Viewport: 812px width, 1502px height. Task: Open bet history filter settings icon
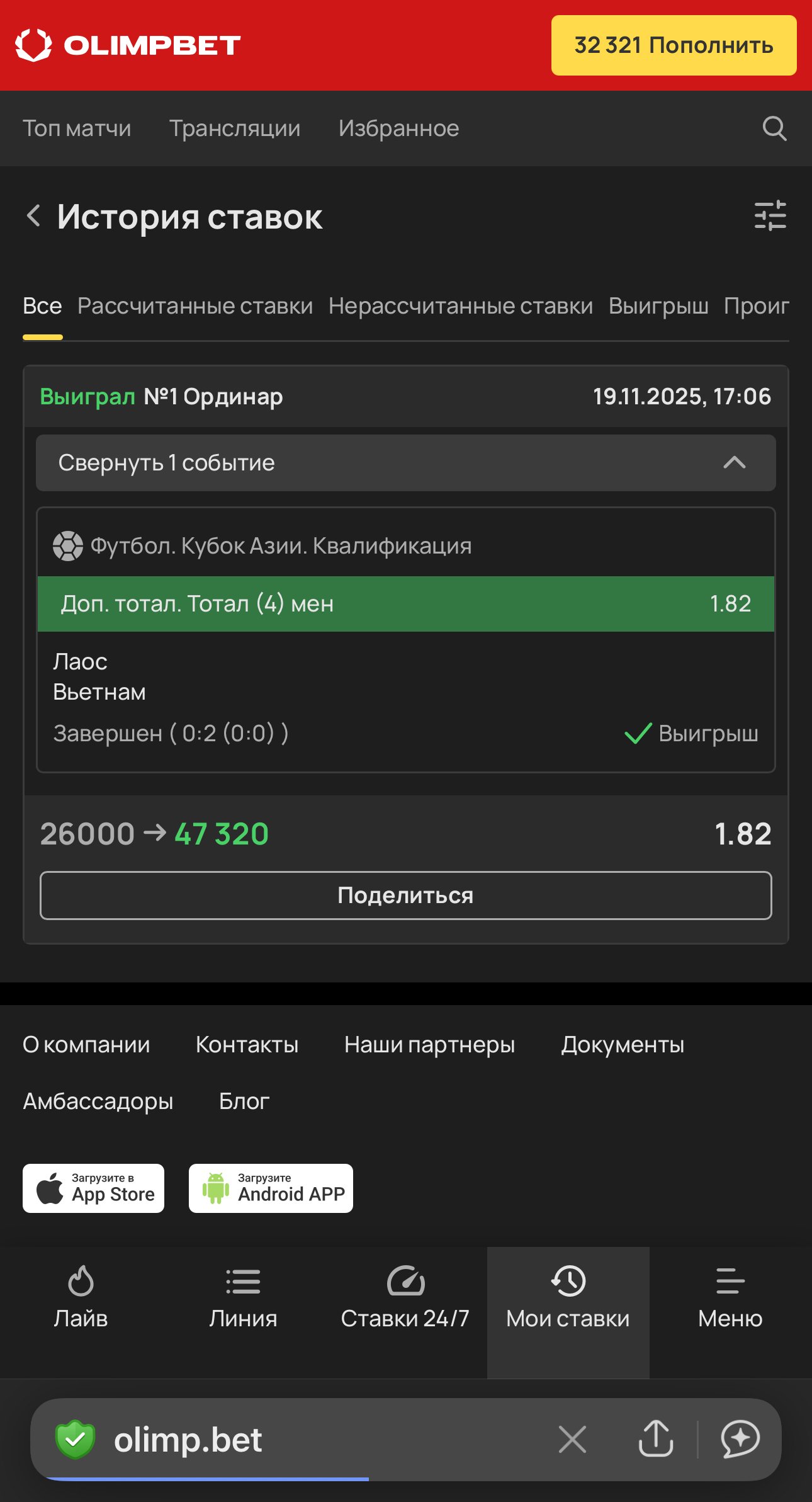(x=770, y=216)
